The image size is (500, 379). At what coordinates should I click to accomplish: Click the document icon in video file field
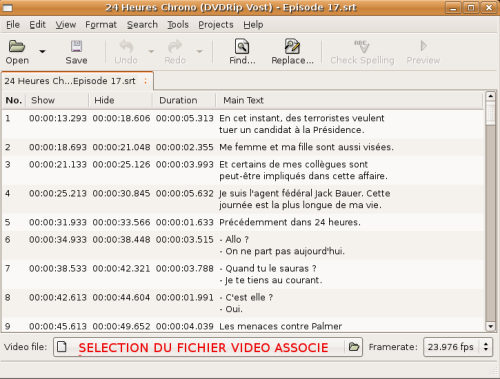tap(62, 347)
